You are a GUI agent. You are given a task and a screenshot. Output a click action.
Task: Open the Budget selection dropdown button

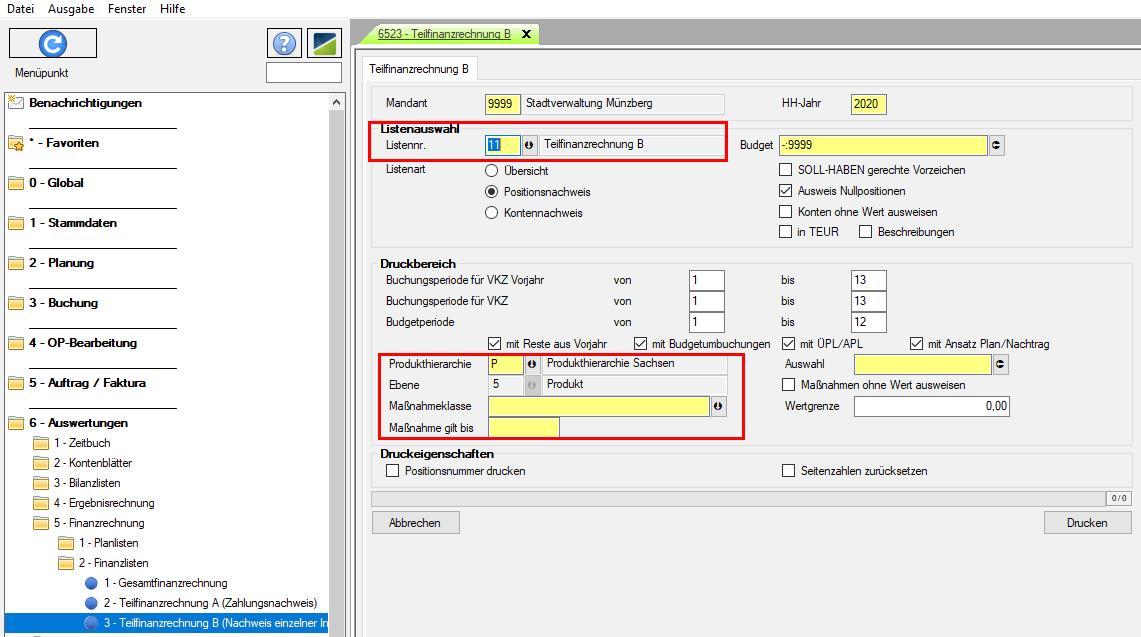coord(996,145)
